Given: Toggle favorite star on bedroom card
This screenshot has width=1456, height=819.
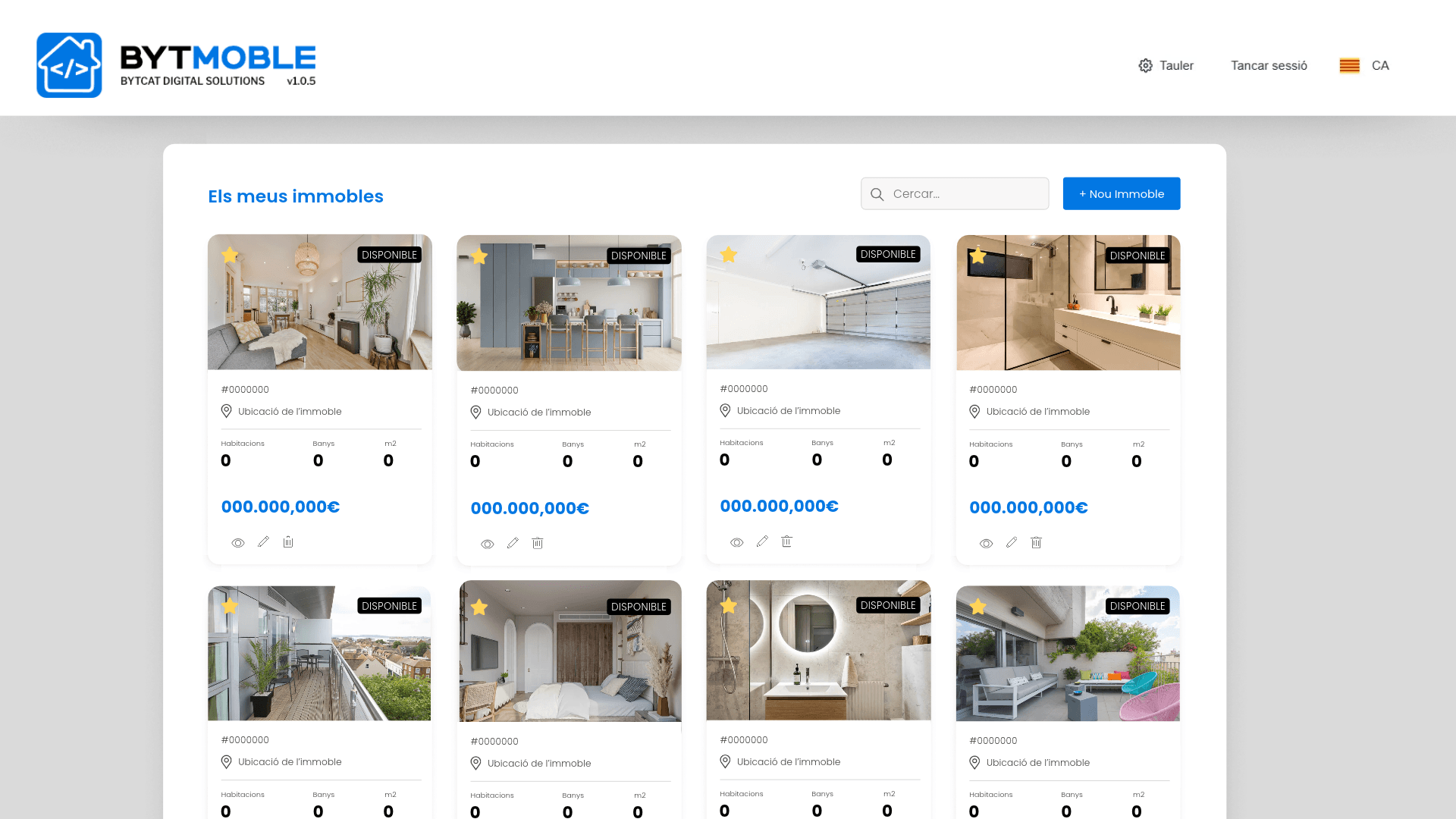Looking at the screenshot, I should pos(479,607).
